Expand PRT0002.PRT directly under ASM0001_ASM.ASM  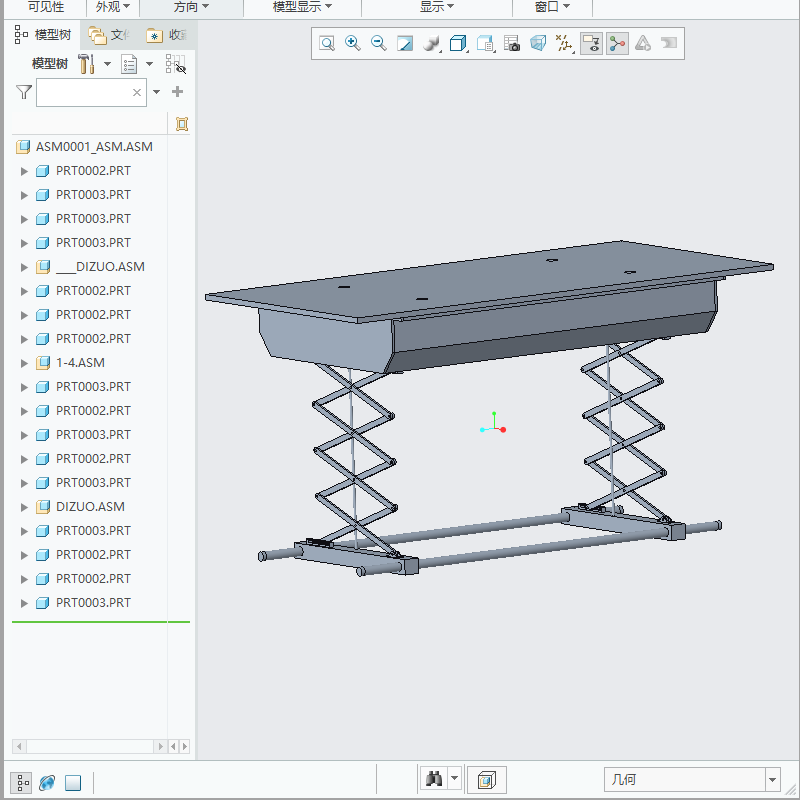pos(23,171)
